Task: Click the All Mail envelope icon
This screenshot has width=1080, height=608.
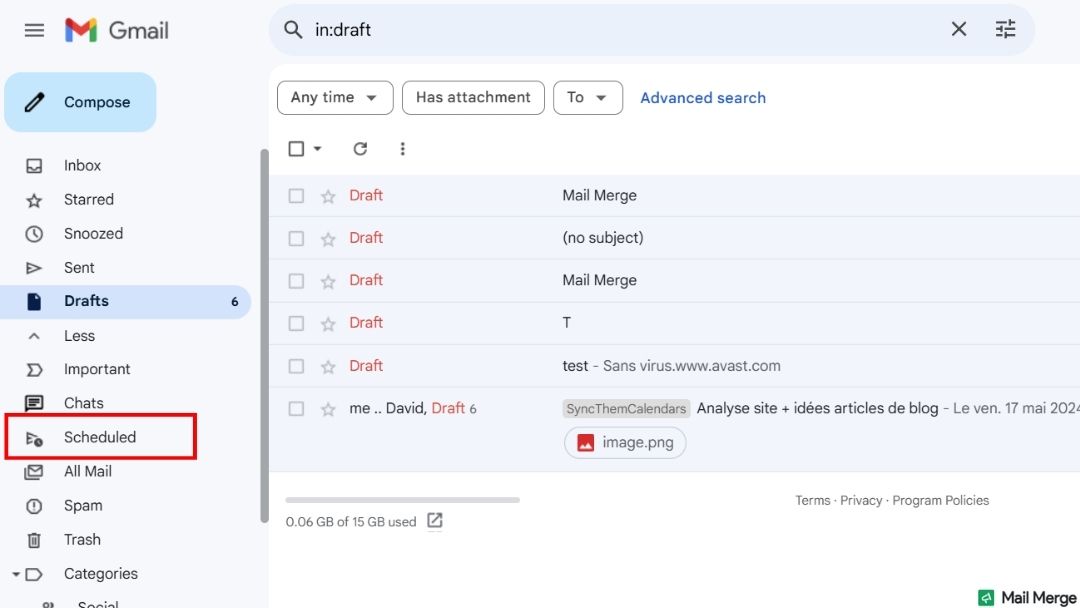Action: click(x=34, y=472)
